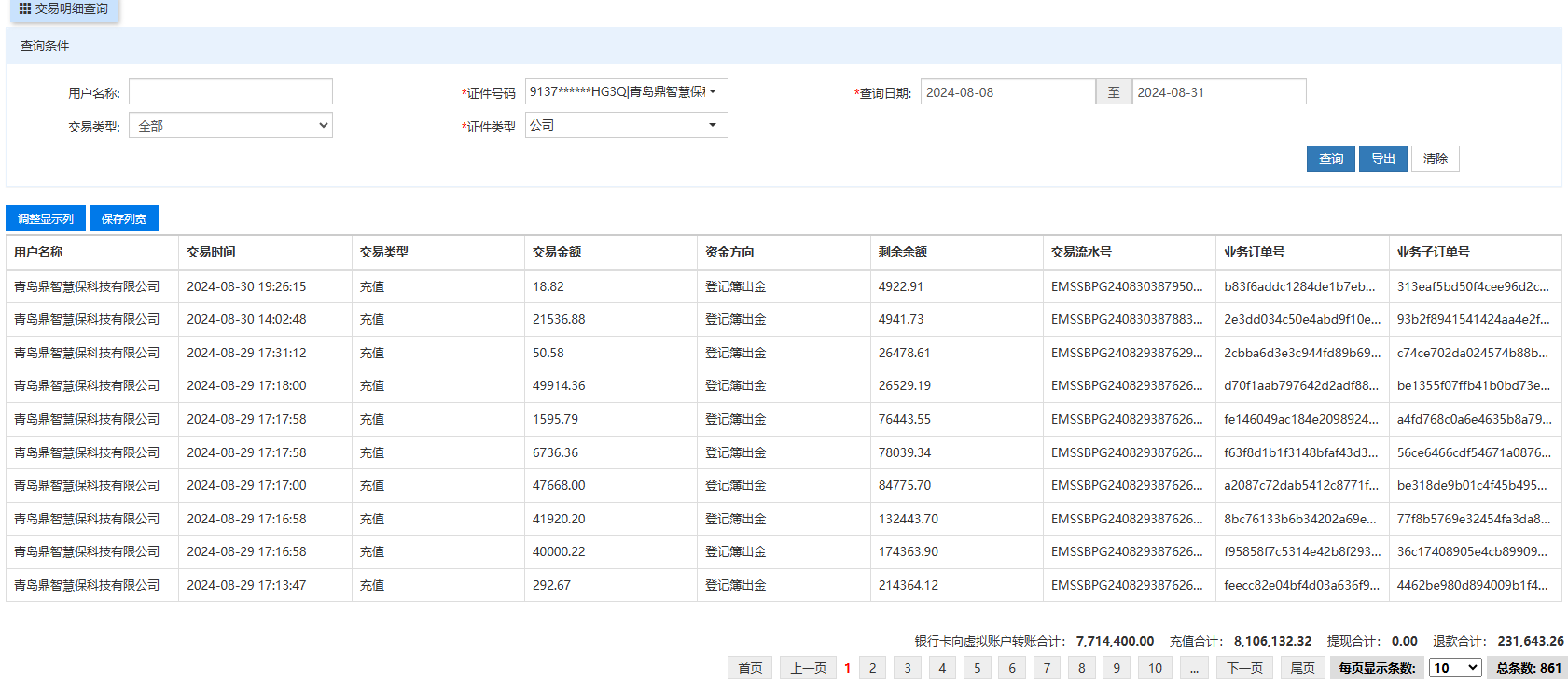Jump to page 10 in pagination
This screenshot has width=1568, height=682.
click(1155, 668)
